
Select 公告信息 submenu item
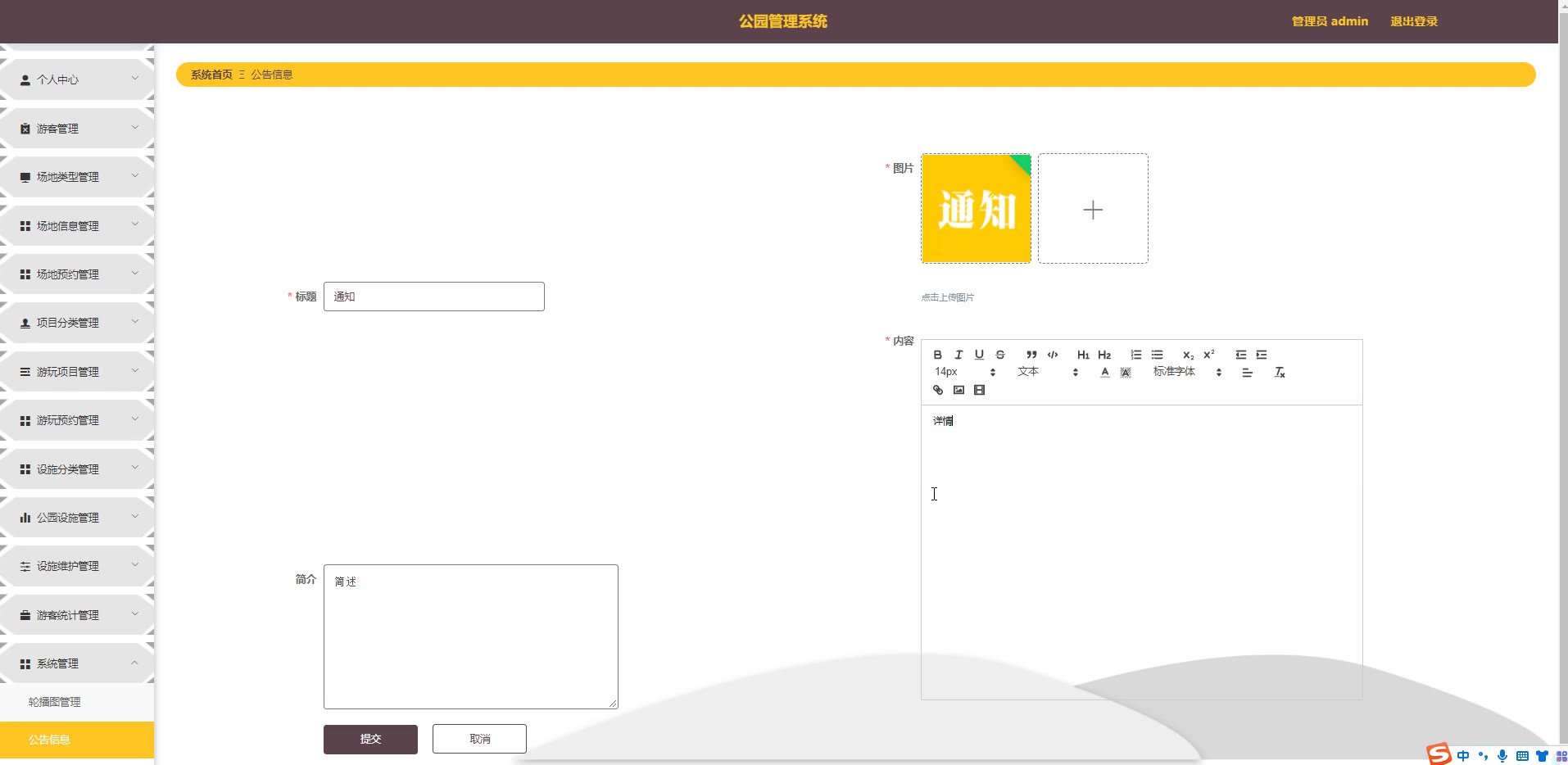pyautogui.click(x=77, y=740)
